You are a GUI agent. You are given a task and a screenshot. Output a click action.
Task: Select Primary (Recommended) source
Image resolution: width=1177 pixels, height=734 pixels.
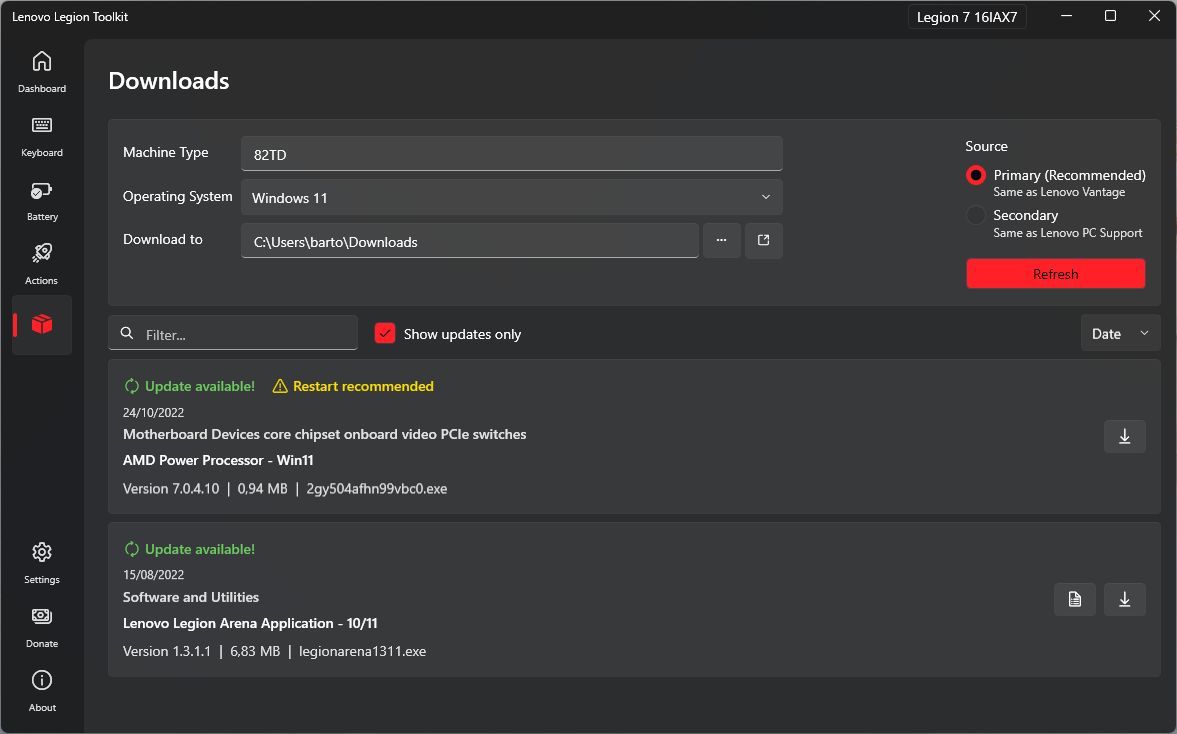coord(976,175)
